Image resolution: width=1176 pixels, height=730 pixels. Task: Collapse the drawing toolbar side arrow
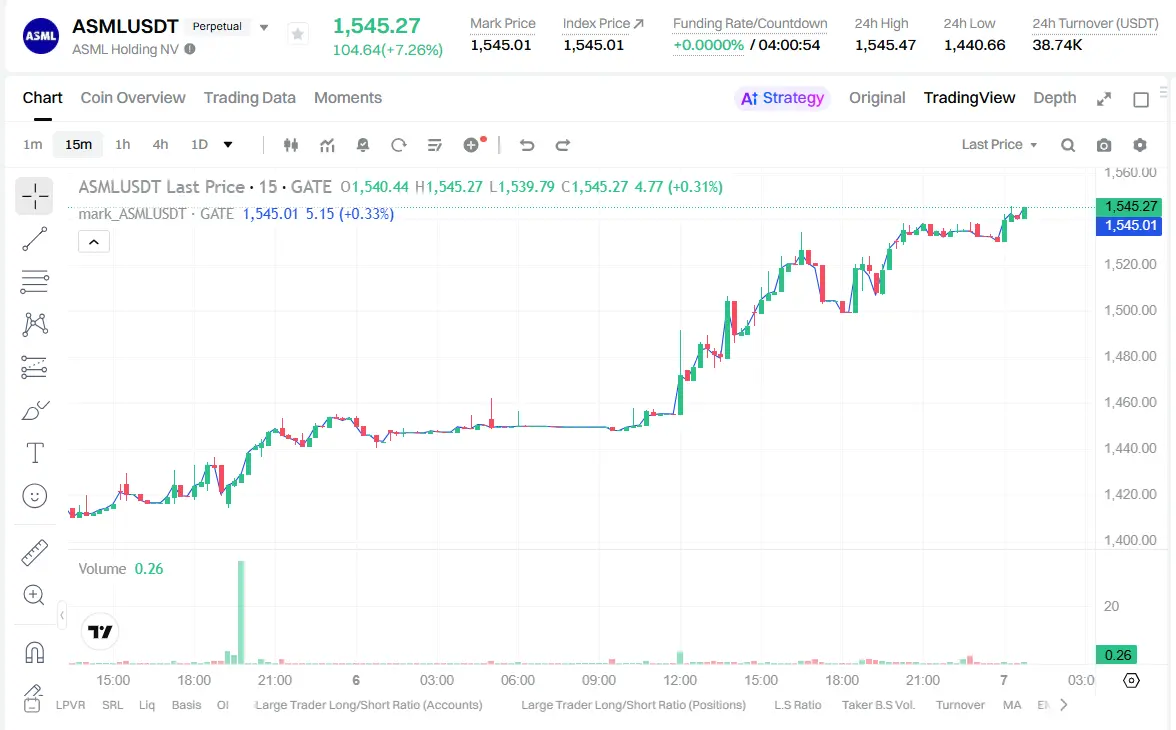62,615
